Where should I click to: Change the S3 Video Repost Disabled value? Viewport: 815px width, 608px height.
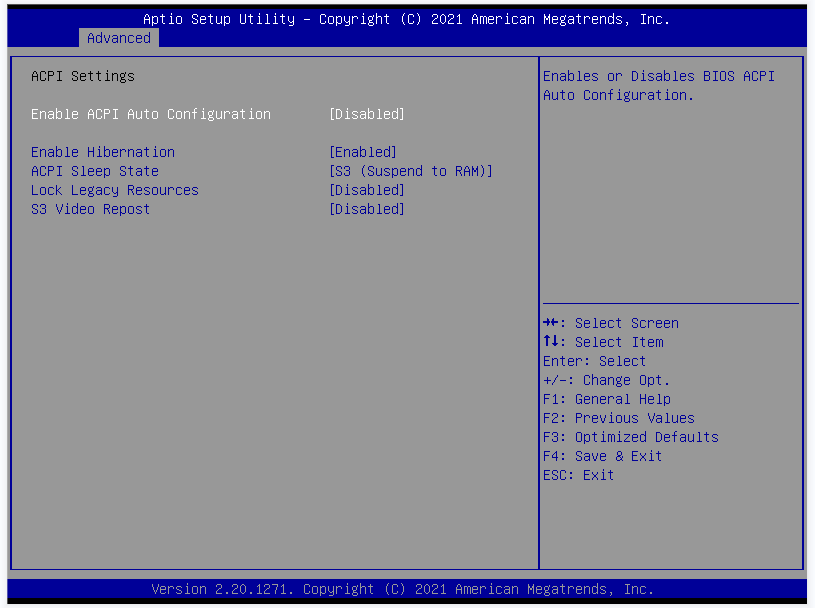367,209
